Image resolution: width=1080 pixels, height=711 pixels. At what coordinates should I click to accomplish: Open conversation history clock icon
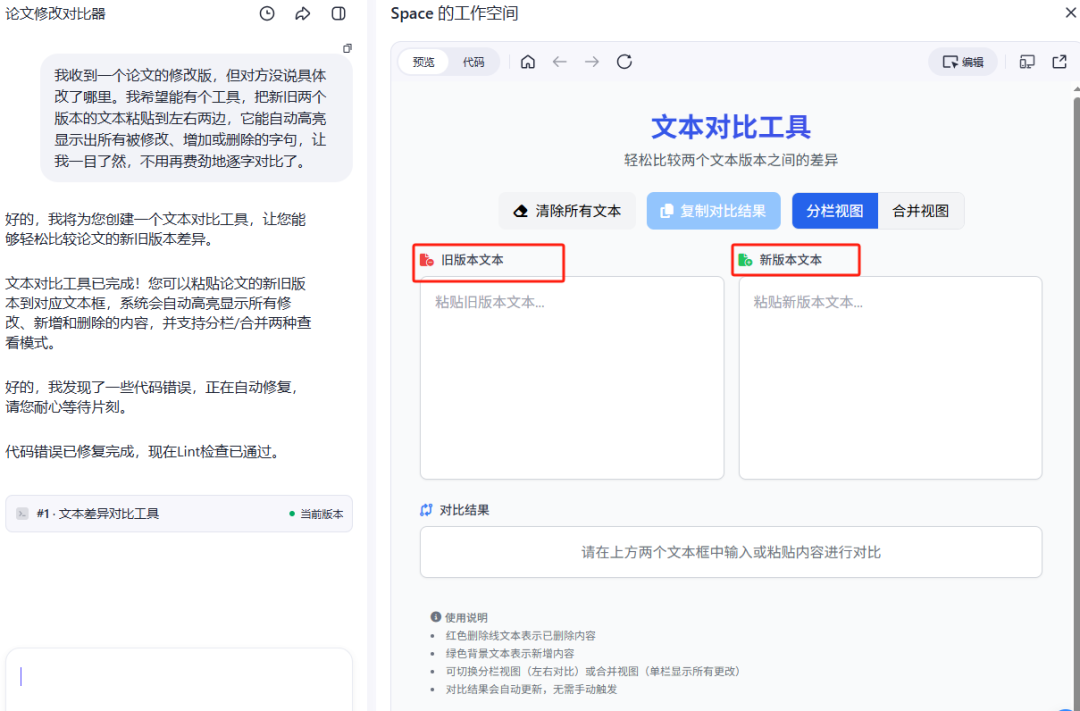pos(267,13)
